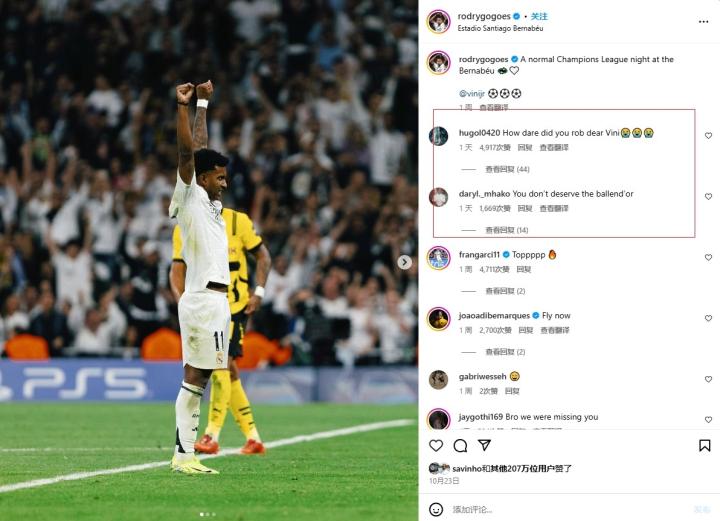Expand 2 replies under joaoadibemarques comment
The height and width of the screenshot is (521, 720).
pos(505,352)
